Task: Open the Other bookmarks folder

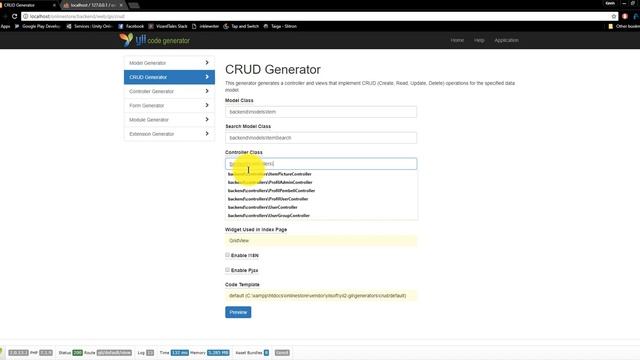Action: 624,26
